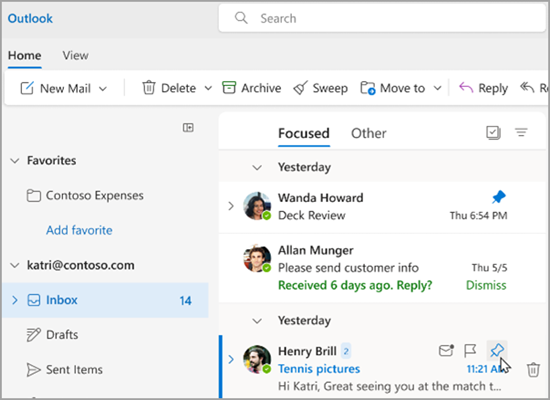The image size is (550, 400).
Task: Click the Sweep broom icon
Action: pyautogui.click(x=301, y=88)
